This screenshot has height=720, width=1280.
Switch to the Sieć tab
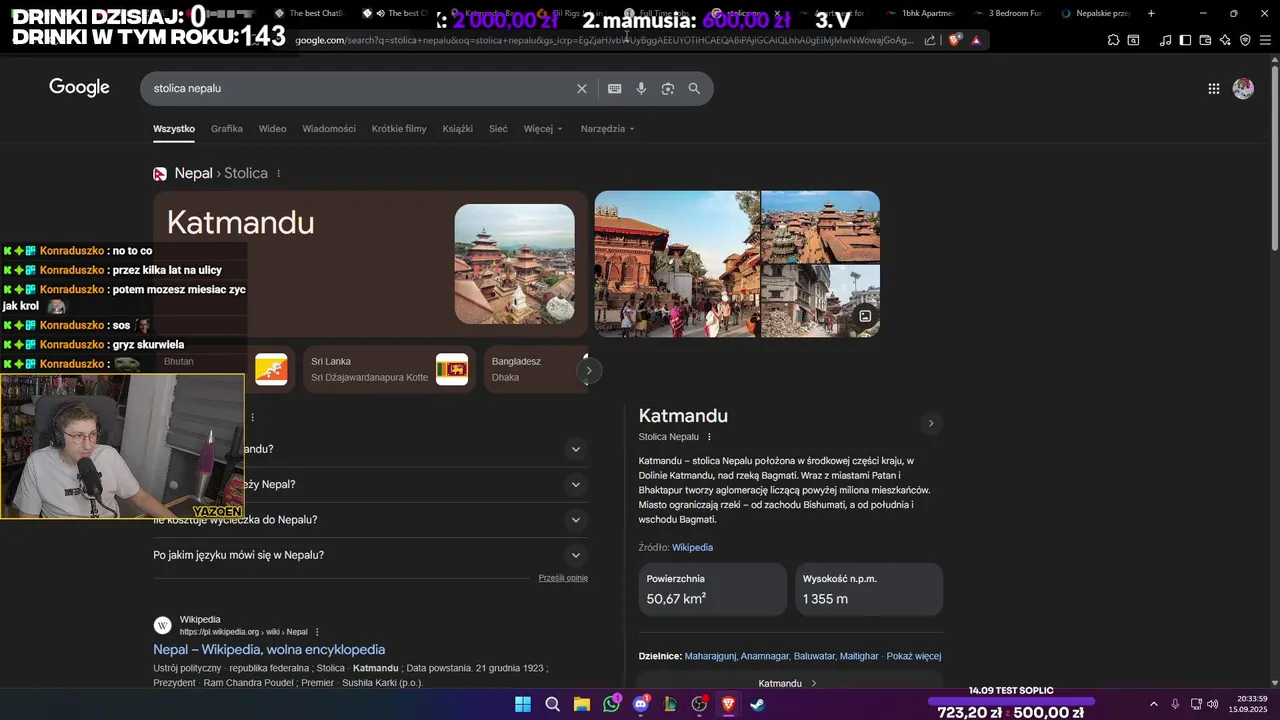click(498, 129)
